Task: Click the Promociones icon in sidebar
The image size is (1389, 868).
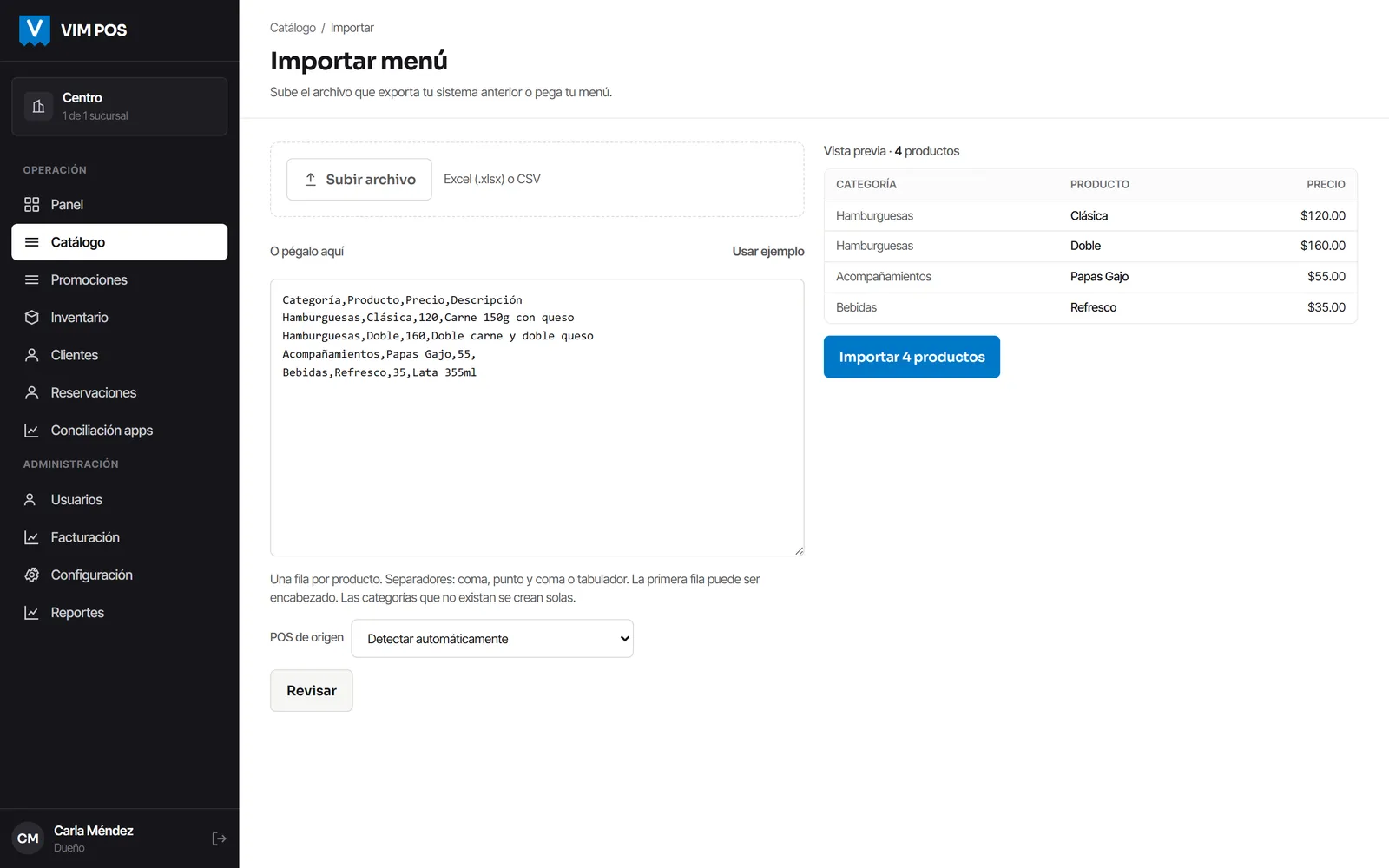Action: pos(32,279)
